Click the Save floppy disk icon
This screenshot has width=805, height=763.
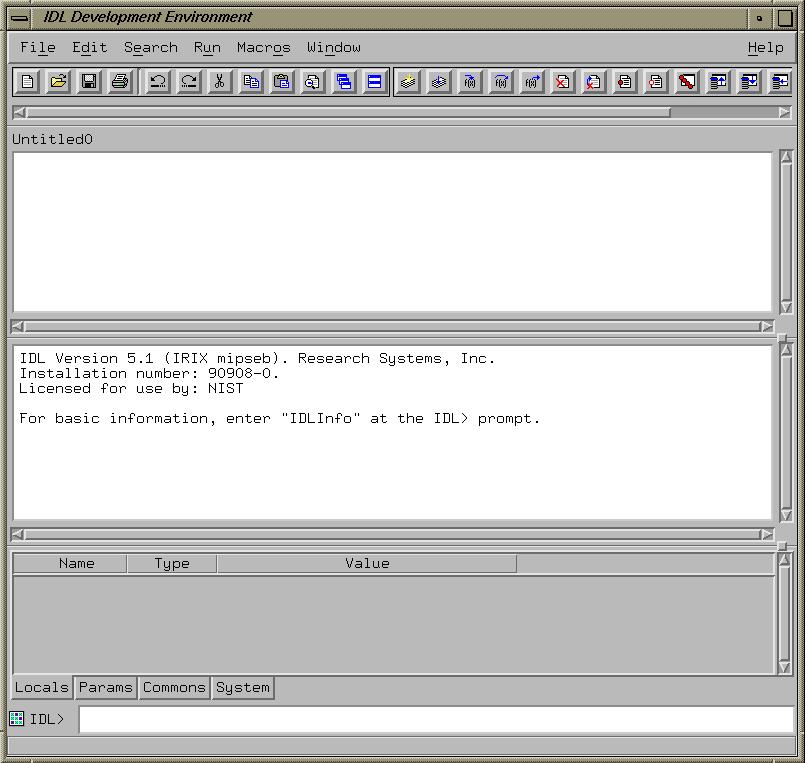[89, 82]
